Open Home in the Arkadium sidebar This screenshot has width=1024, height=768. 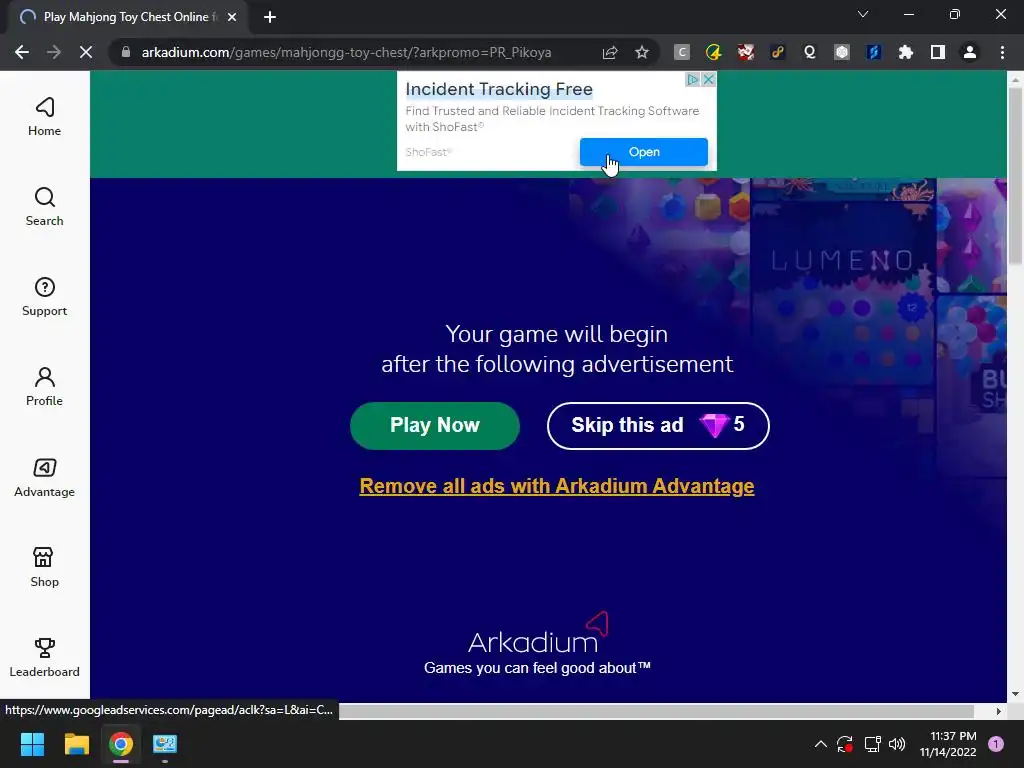[x=44, y=117]
